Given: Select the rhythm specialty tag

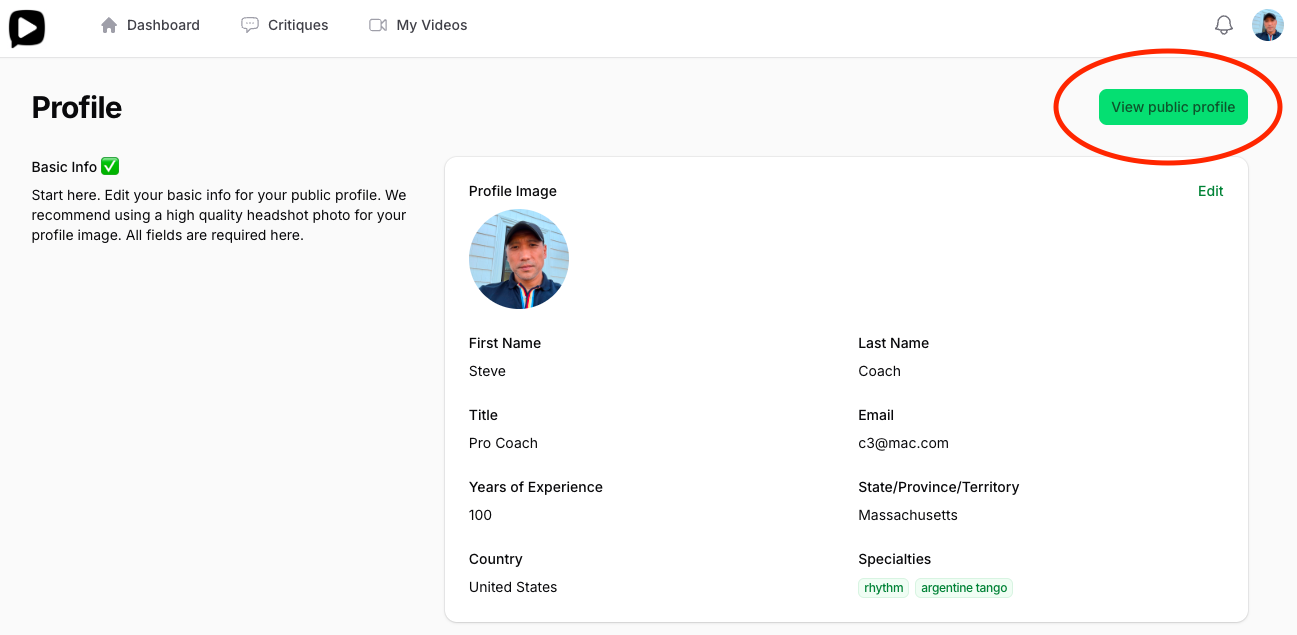Looking at the screenshot, I should (x=883, y=588).
